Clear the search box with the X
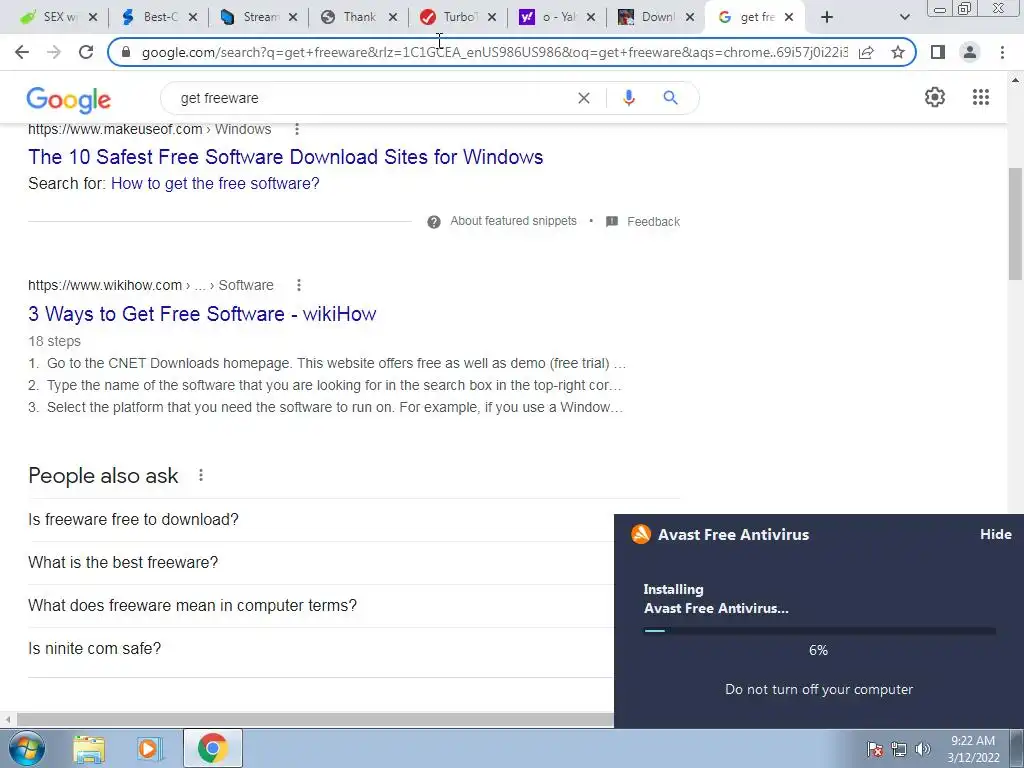Screen dimensions: 1024x768 [584, 98]
